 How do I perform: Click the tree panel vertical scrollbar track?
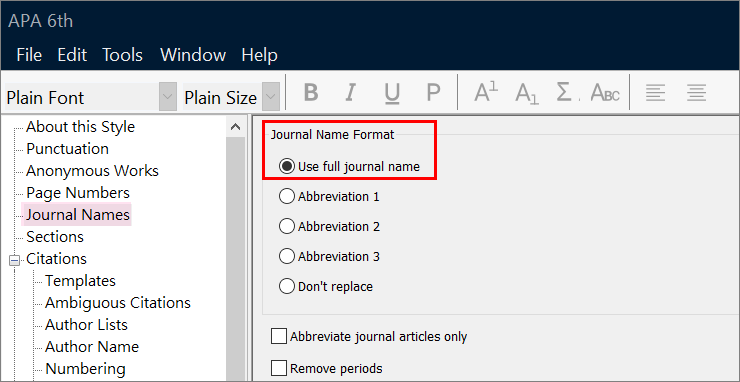pyautogui.click(x=236, y=258)
